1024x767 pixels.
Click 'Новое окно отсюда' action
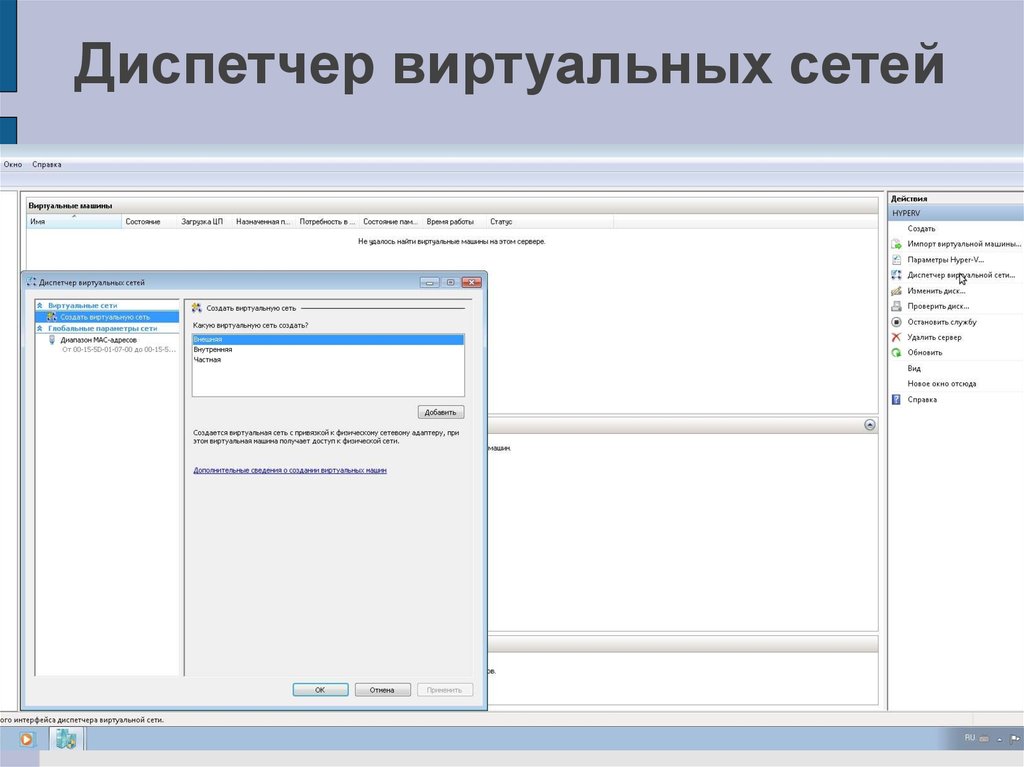point(942,384)
